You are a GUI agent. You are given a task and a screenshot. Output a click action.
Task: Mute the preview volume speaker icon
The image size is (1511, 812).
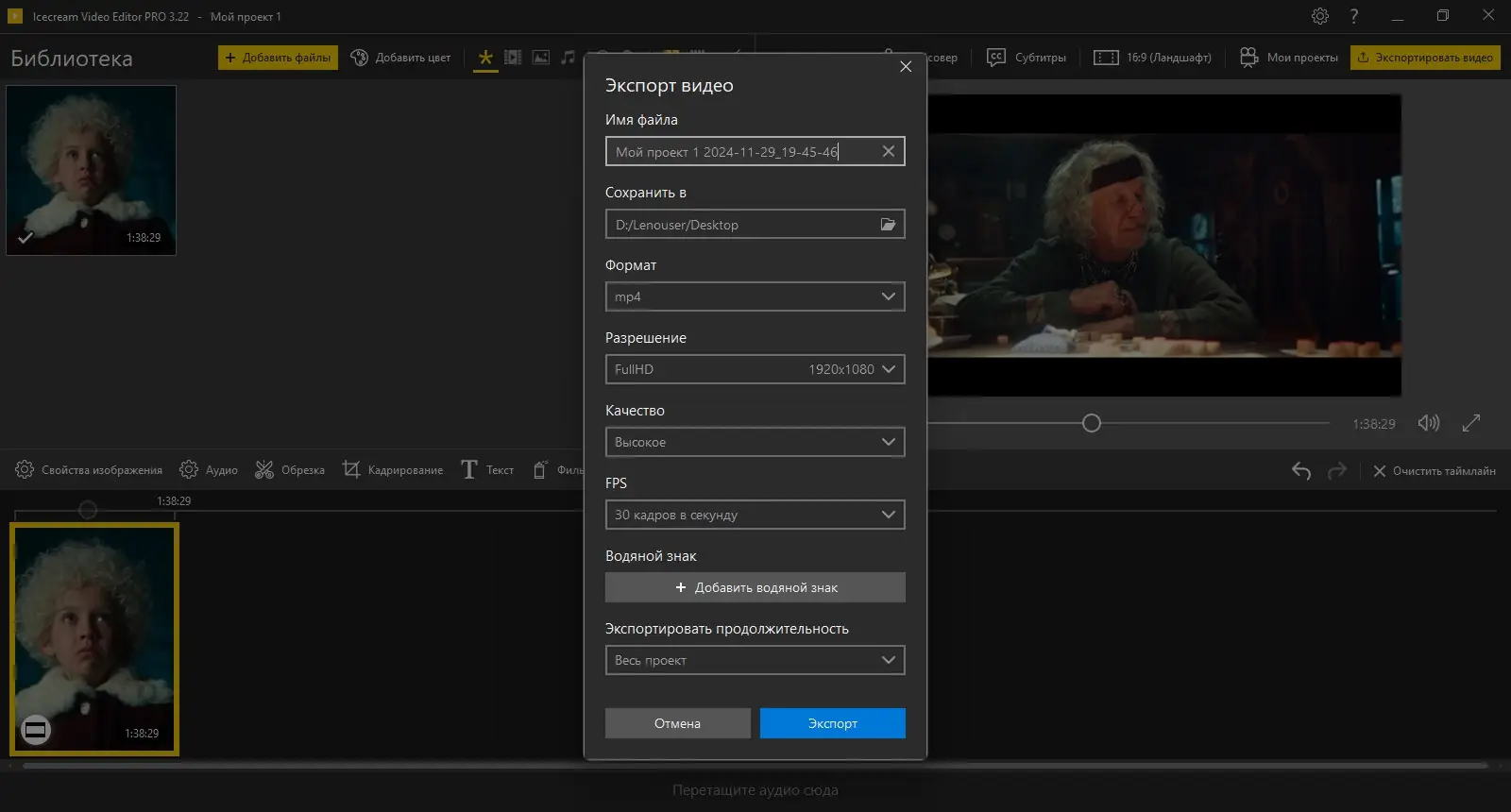coord(1428,423)
